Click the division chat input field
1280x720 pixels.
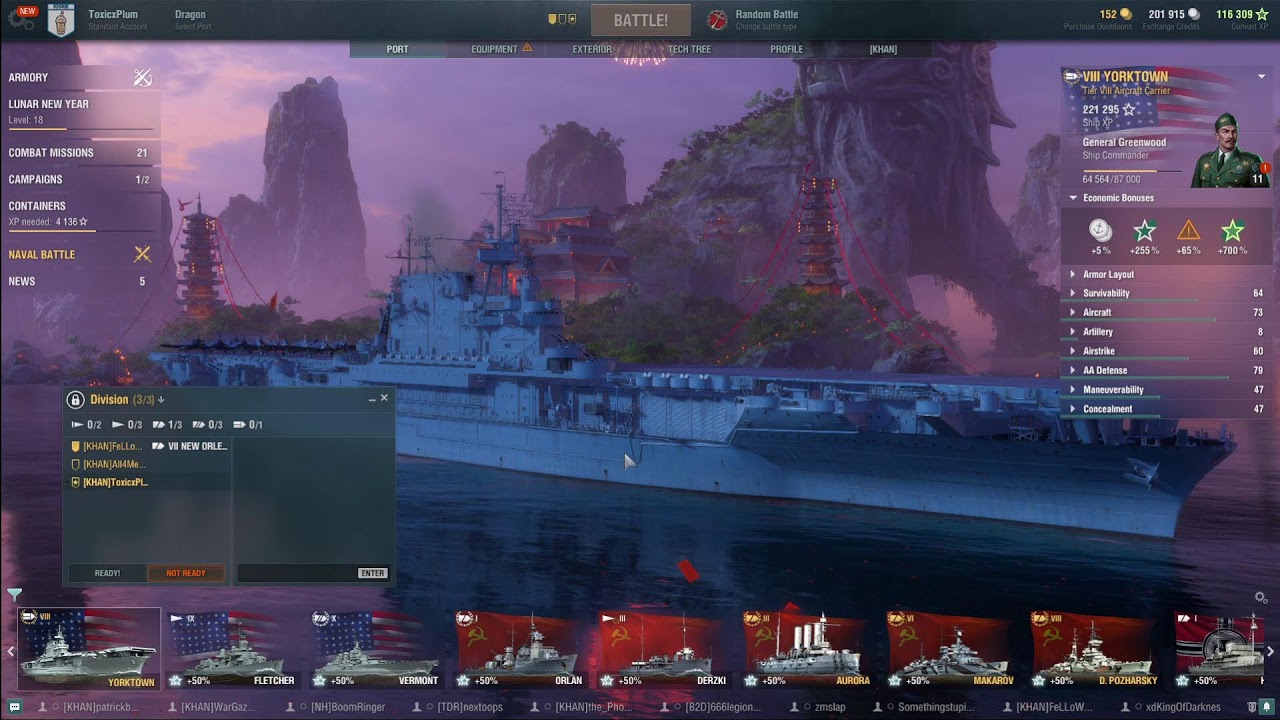(x=297, y=573)
